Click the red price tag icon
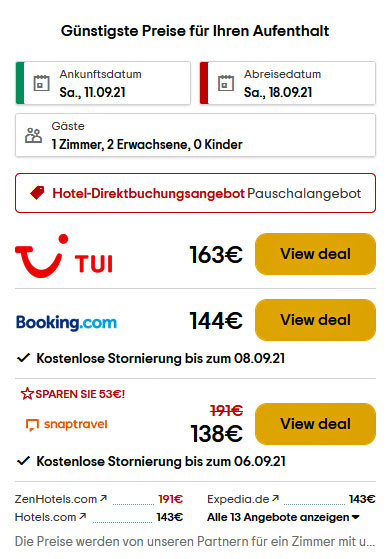The width and height of the screenshot is (387, 559). [x=37, y=193]
